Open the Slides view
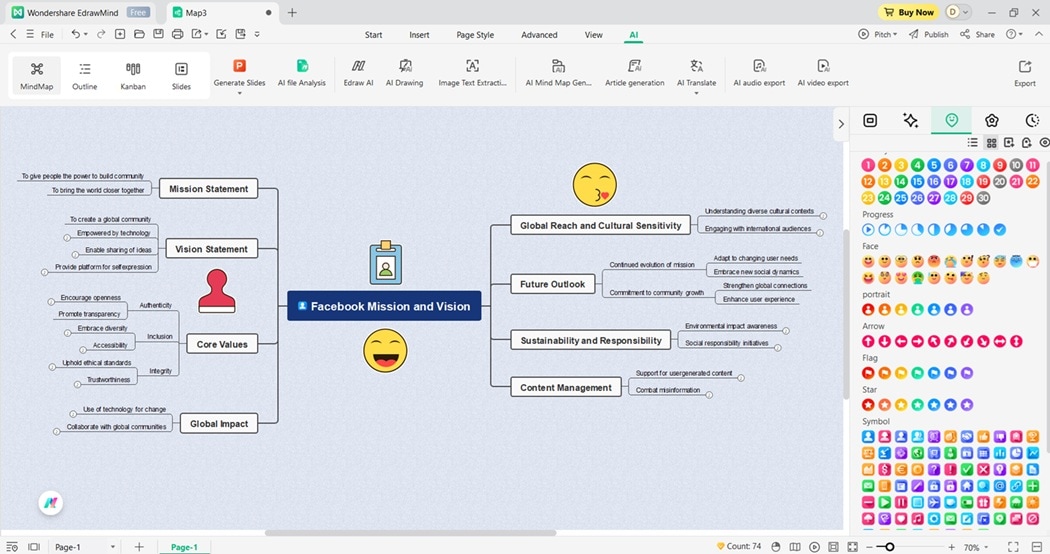Screen dimensions: 1050x554 point(181,75)
